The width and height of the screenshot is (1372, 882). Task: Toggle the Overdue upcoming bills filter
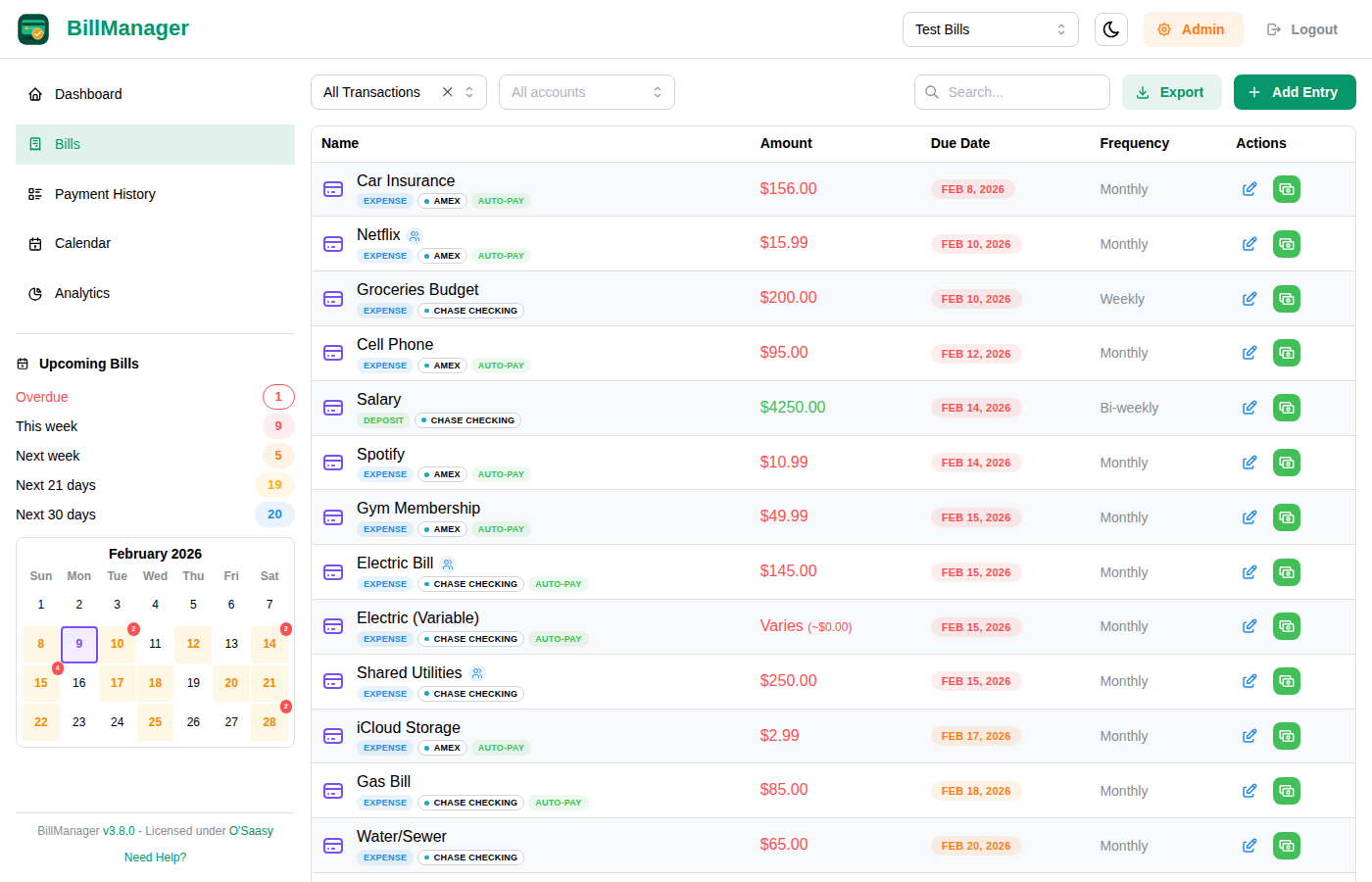pyautogui.click(x=155, y=397)
